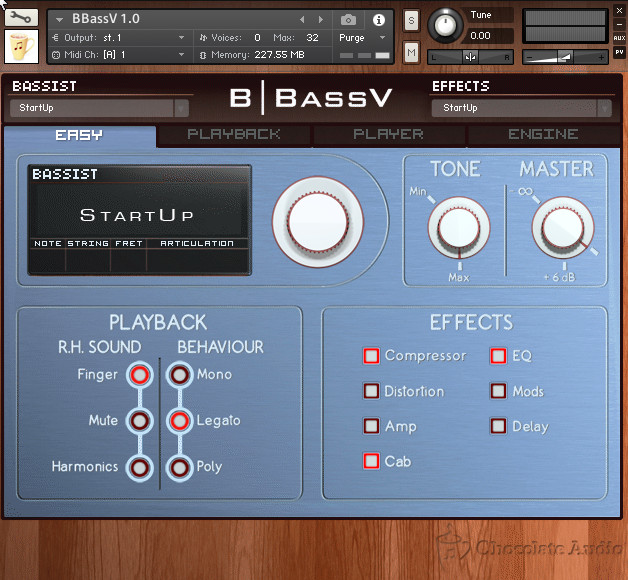
Task: Select Harmonics right-hand sound
Action: (140, 467)
